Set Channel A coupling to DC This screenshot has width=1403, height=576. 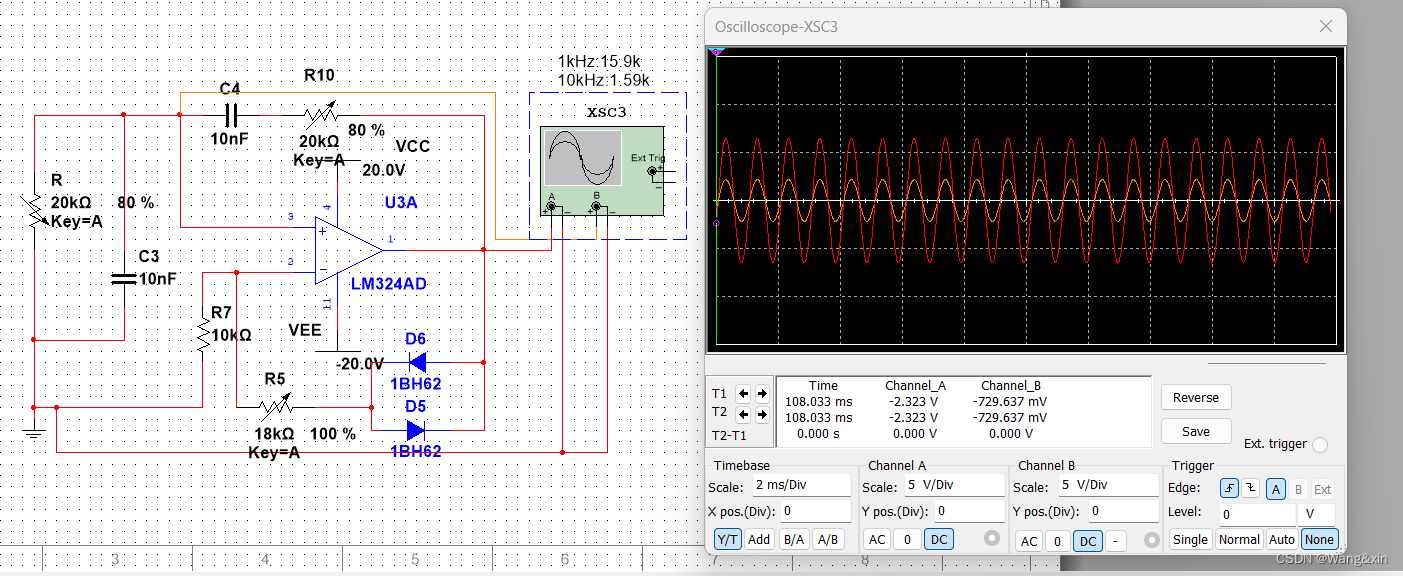point(938,539)
